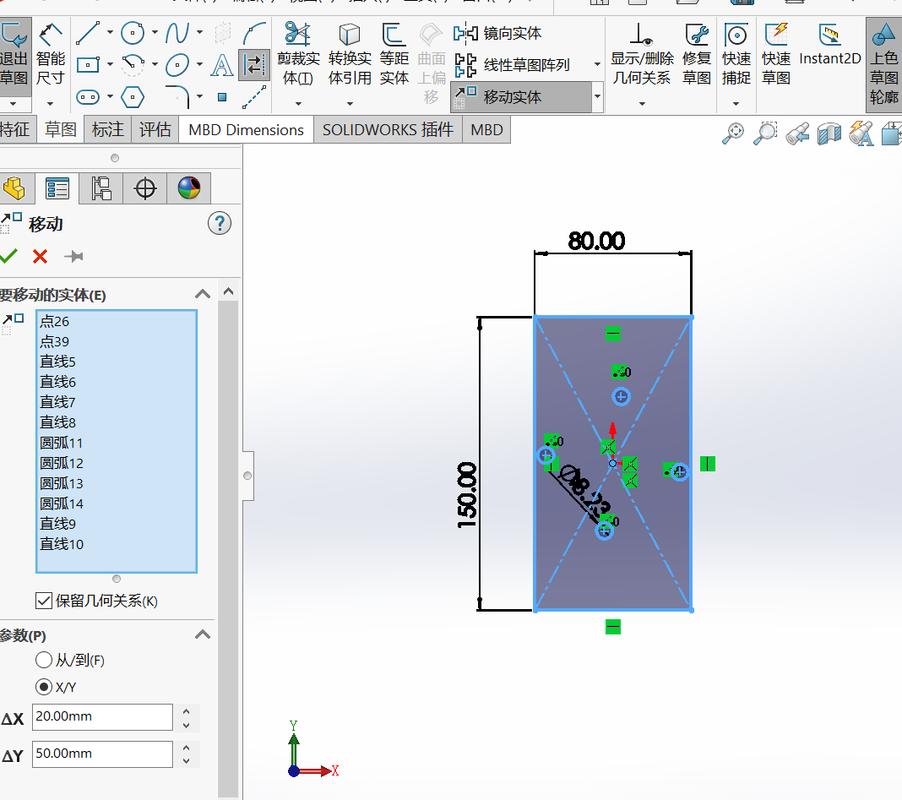Select the X/Y radio button
902x800 pixels.
point(43,687)
